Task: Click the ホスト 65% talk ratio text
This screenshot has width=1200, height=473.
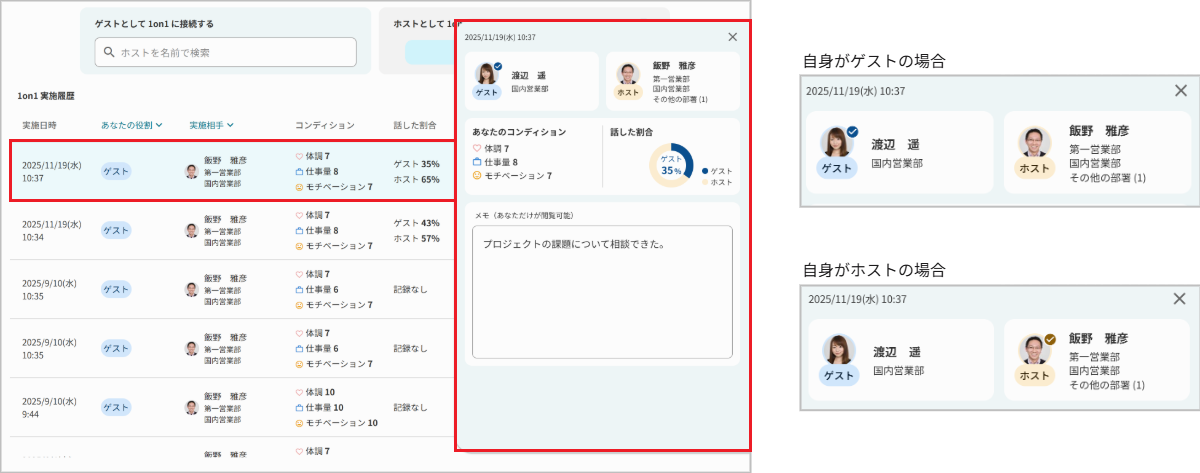Action: tap(416, 179)
